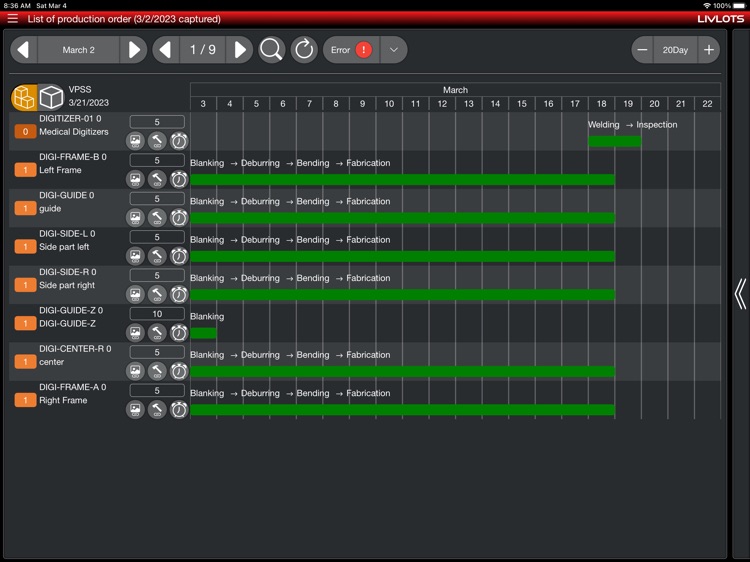Open stopwatch for DIGI-FRAME-A

point(179,409)
